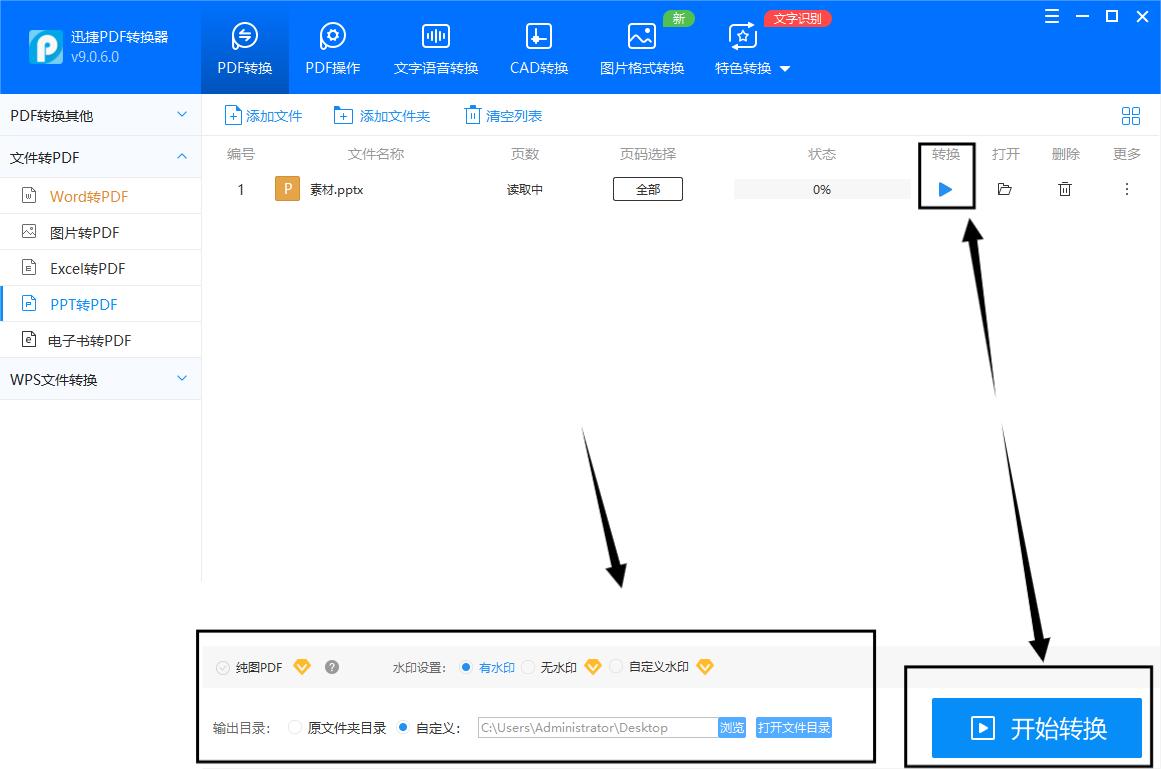
Task: Start converting 素材.pptx with the play icon
Action: 945,188
